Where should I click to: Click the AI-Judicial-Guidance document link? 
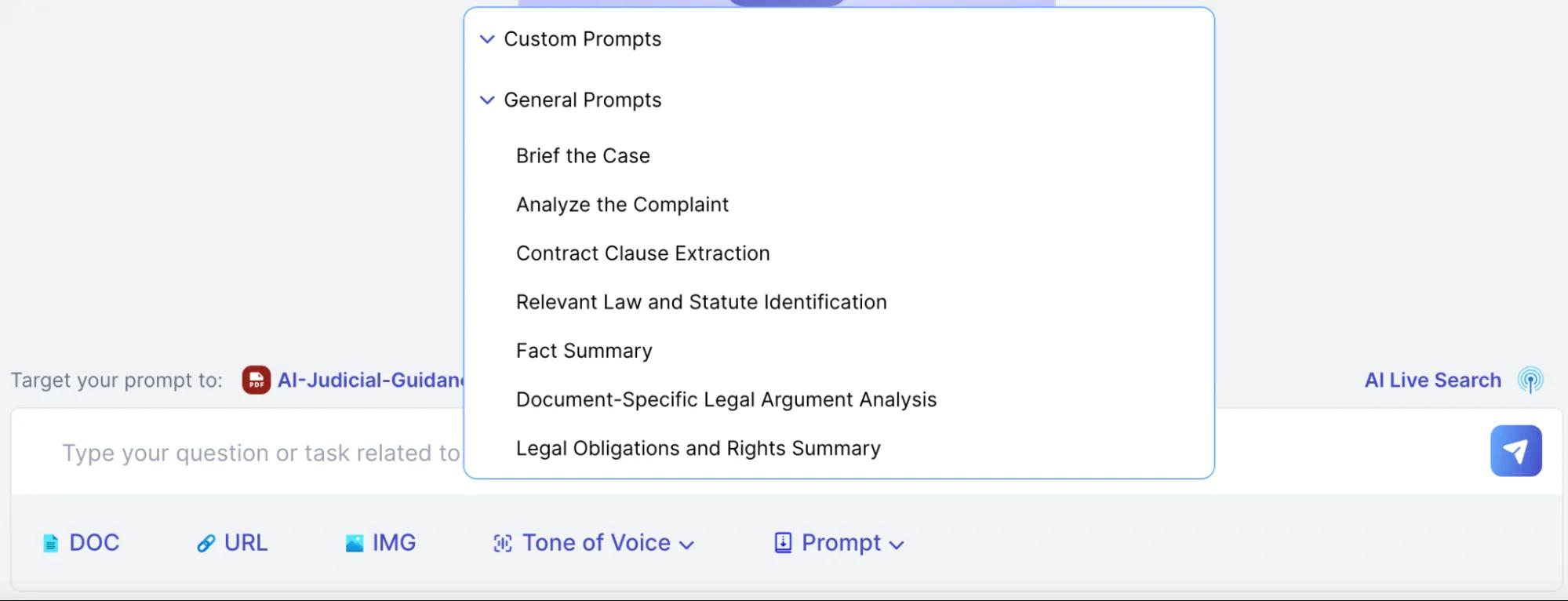pos(370,381)
